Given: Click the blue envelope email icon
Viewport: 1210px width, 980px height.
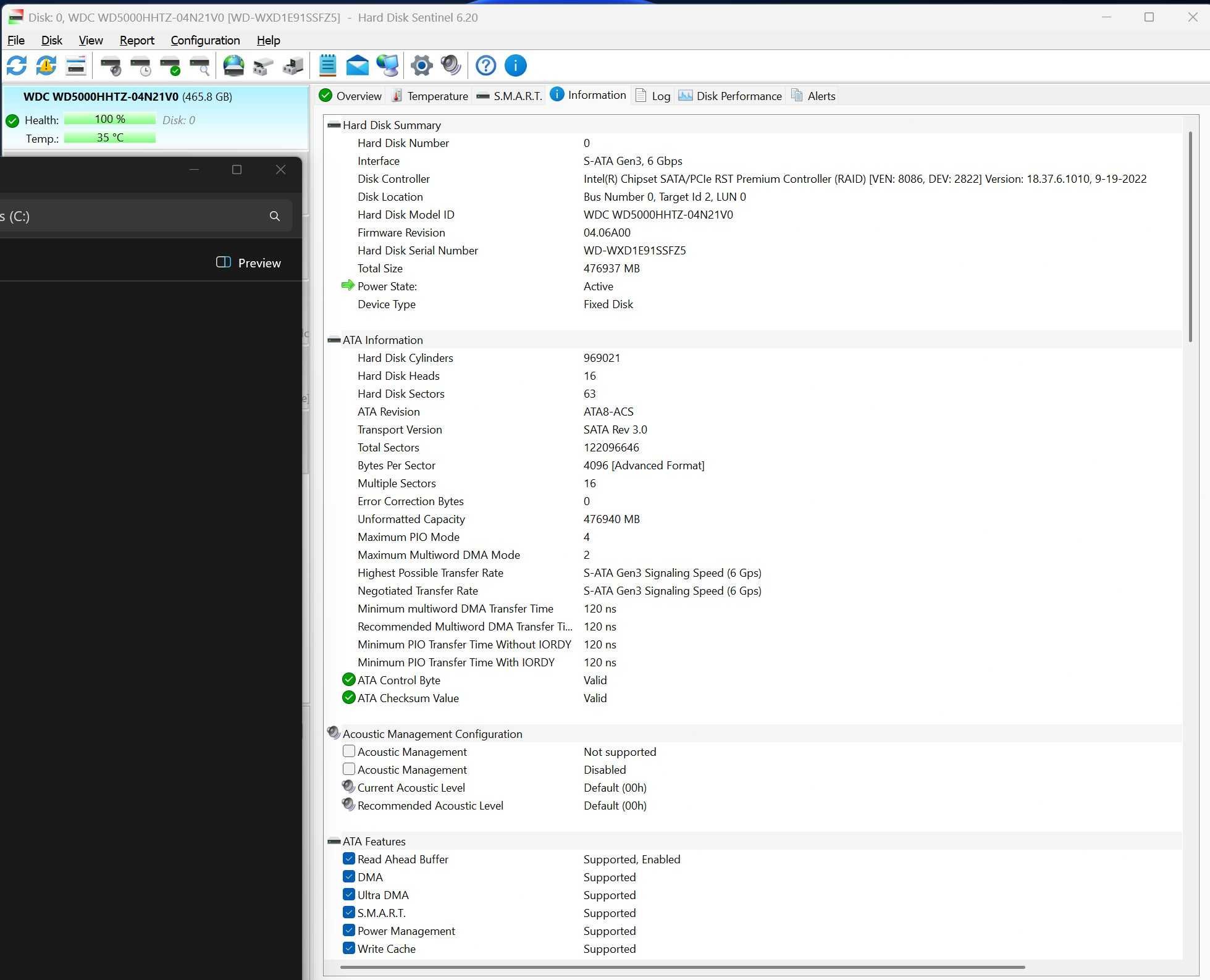Looking at the screenshot, I should pos(357,65).
